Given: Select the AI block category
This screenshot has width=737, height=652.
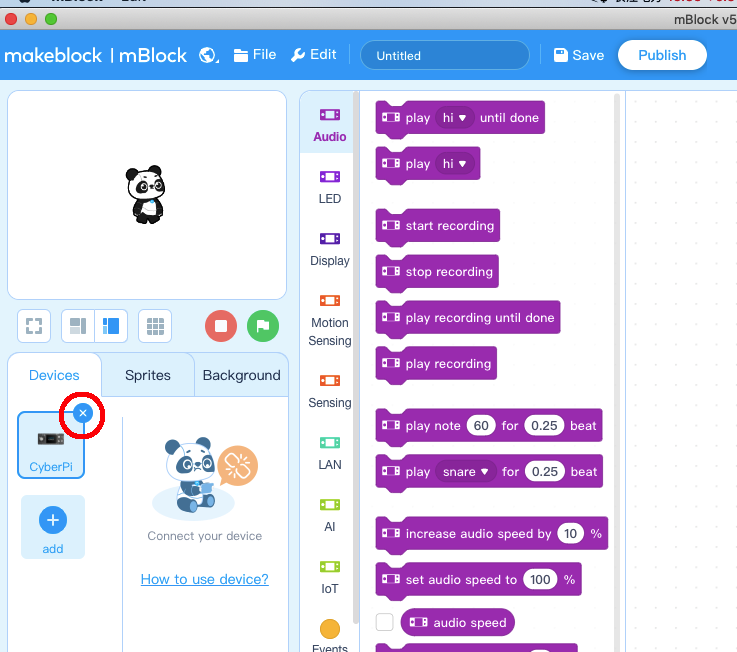Looking at the screenshot, I should tap(329, 515).
